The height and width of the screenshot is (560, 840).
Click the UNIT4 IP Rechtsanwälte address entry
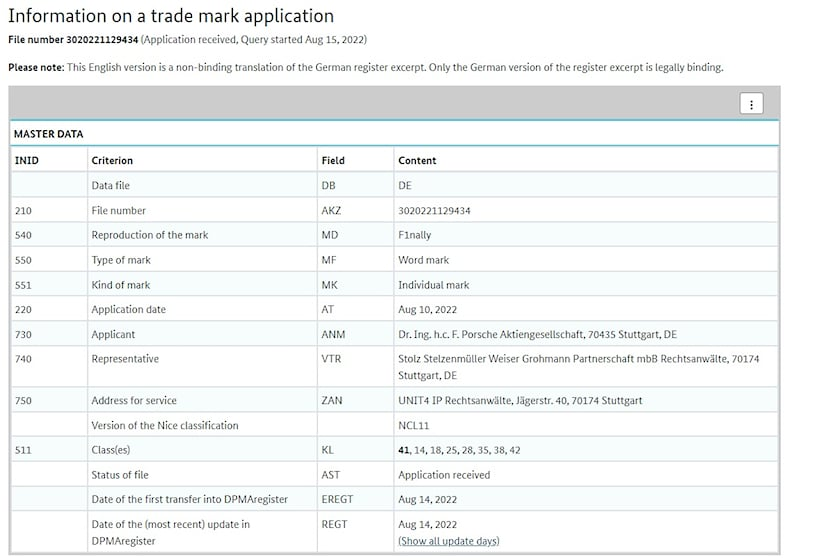pyautogui.click(x=520, y=401)
